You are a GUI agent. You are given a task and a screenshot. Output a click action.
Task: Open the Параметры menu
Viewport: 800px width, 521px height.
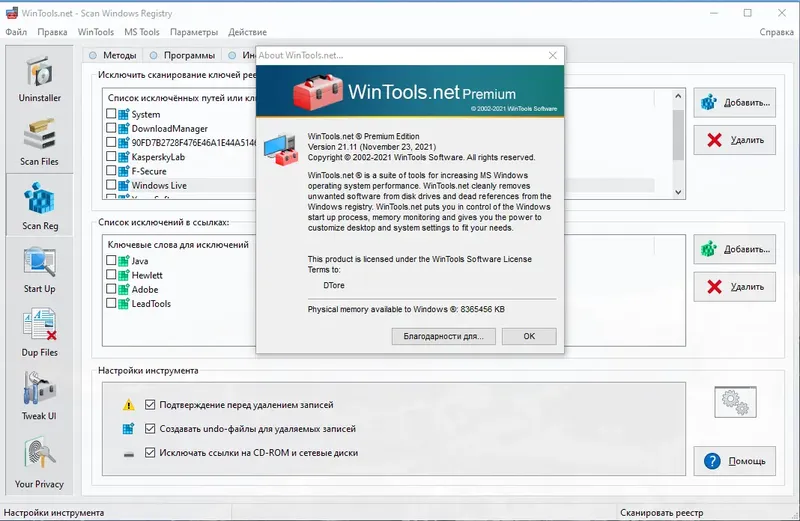[194, 32]
